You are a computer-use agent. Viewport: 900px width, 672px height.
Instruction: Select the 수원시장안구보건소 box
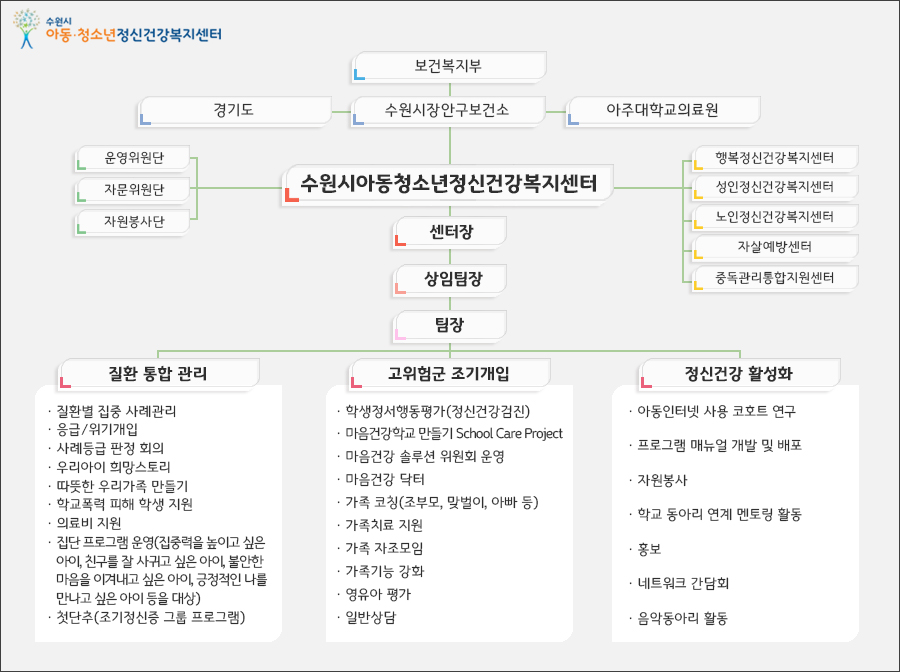click(449, 110)
